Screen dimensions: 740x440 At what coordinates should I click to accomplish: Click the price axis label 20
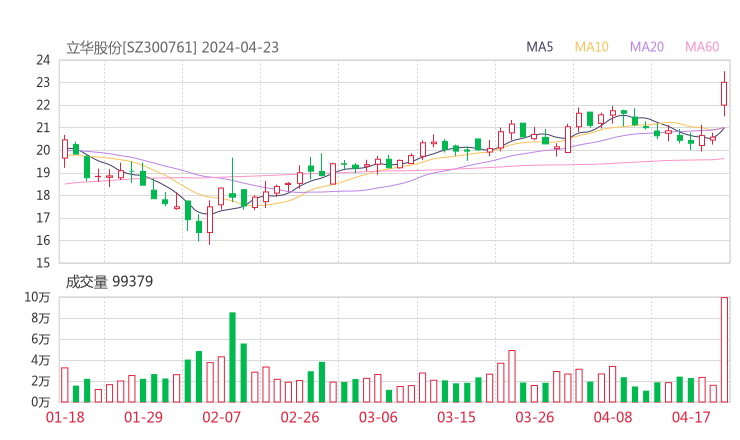point(43,150)
